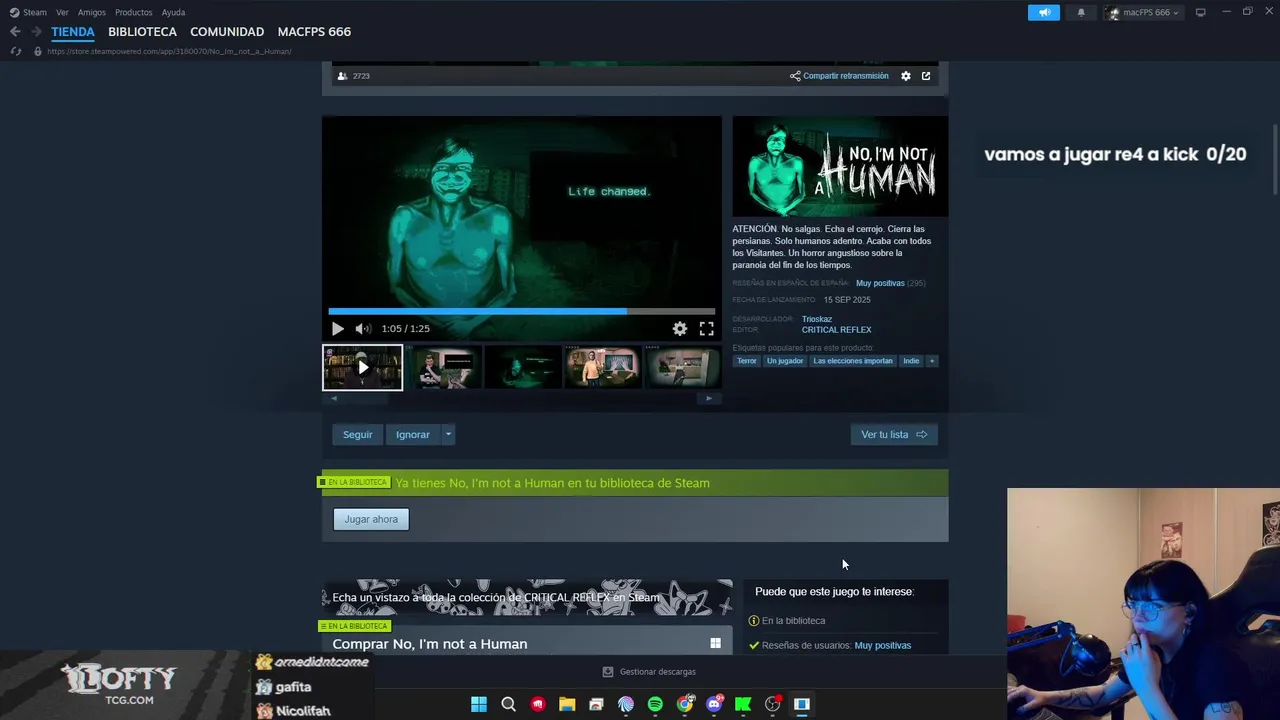Viewport: 1280px width, 720px height.
Task: Click the Un jugador tag
Action: point(785,361)
